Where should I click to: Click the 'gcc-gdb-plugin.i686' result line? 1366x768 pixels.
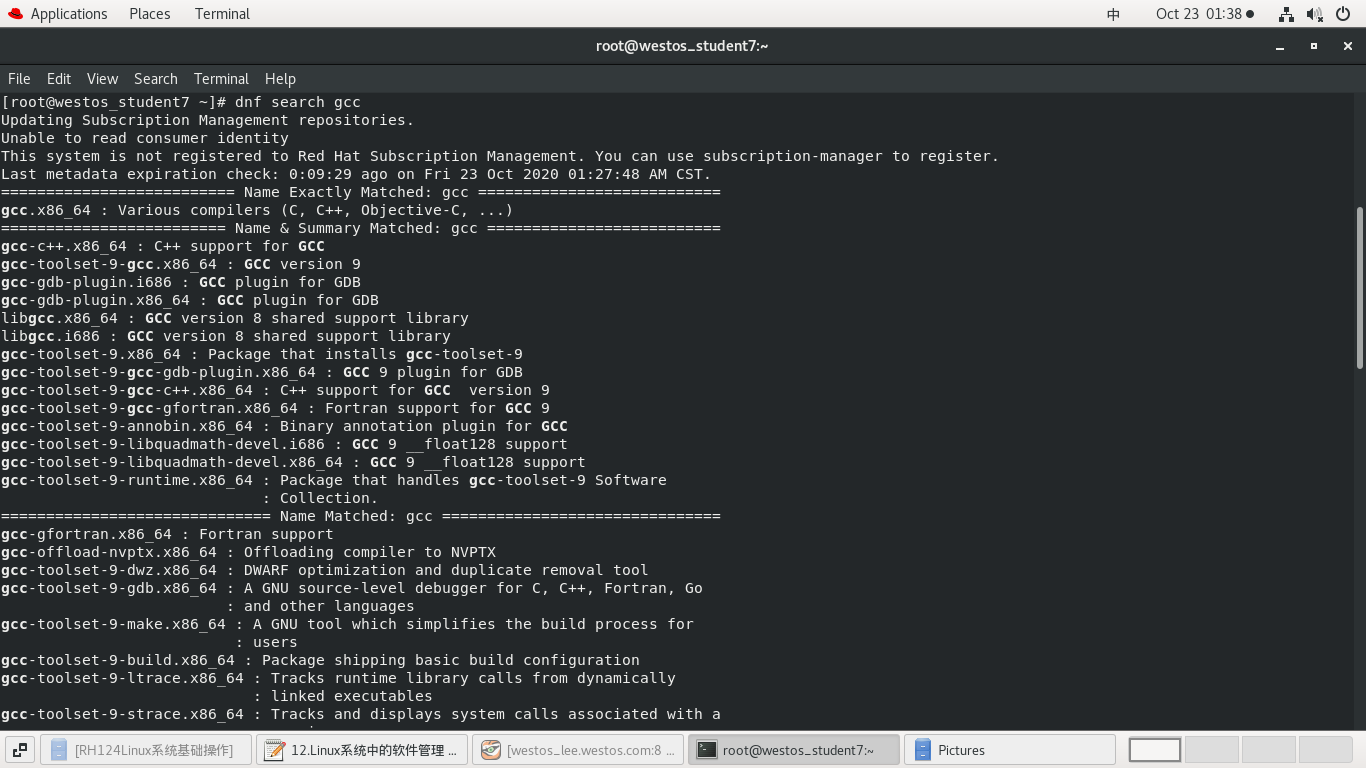click(x=181, y=282)
